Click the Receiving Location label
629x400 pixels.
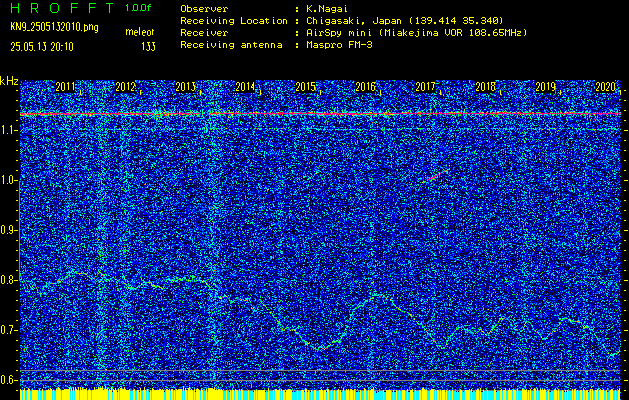point(234,20)
